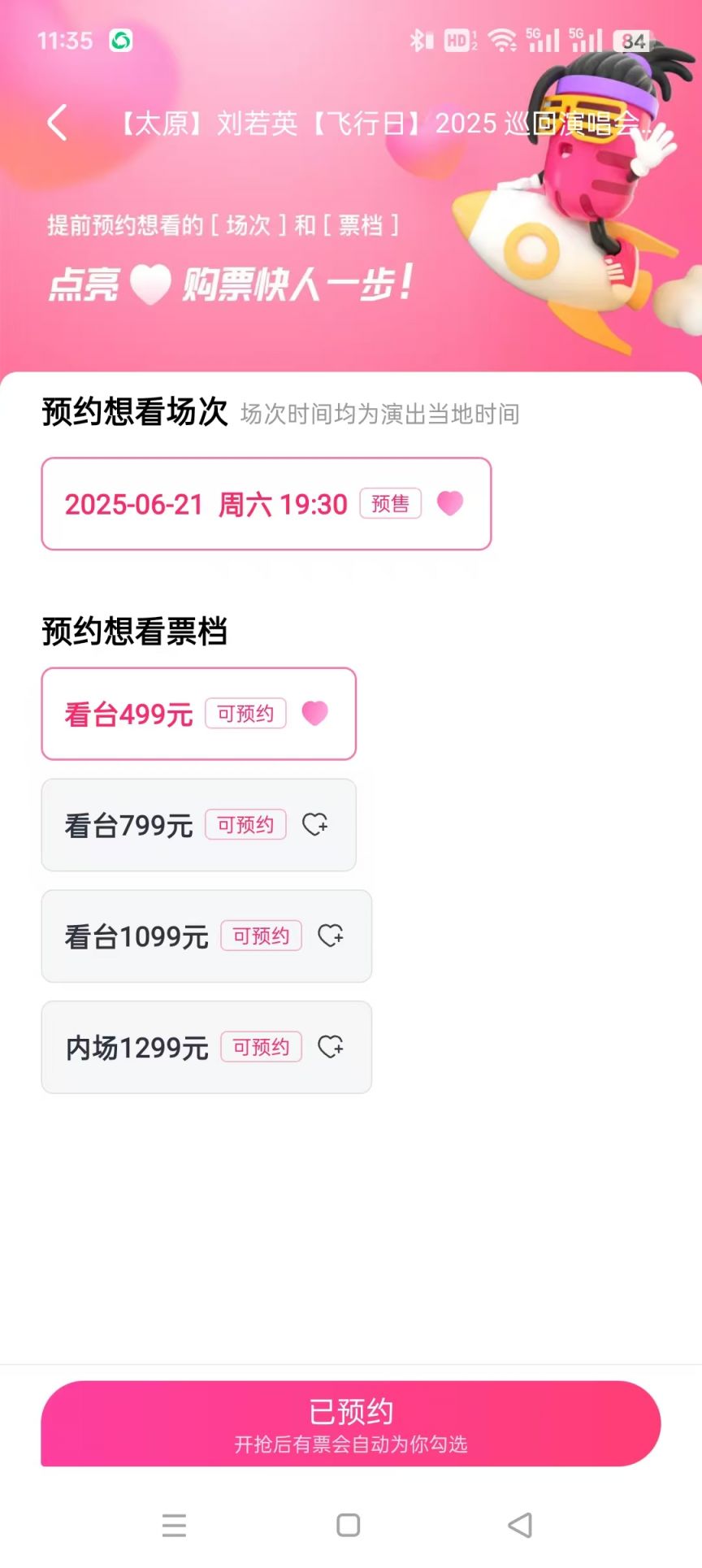Pick the 内场1299元 ticket tier

[138, 1049]
